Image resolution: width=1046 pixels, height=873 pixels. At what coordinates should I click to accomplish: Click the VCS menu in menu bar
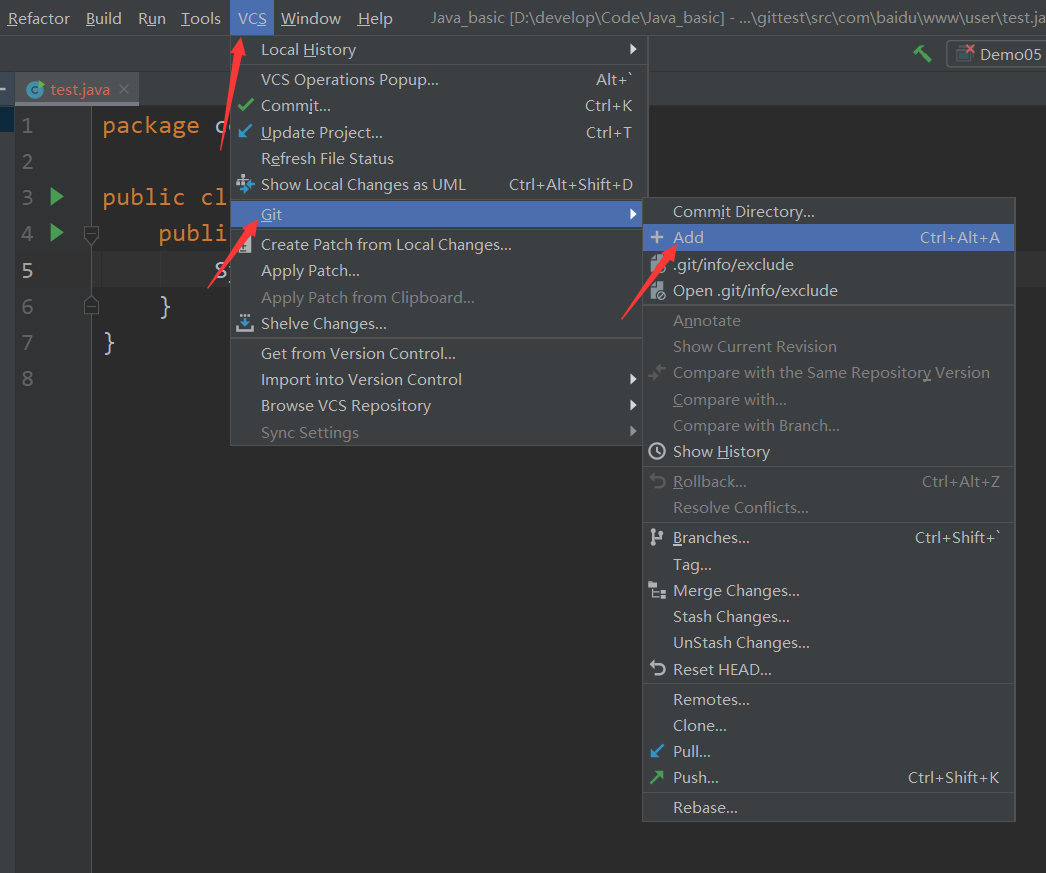click(x=251, y=18)
